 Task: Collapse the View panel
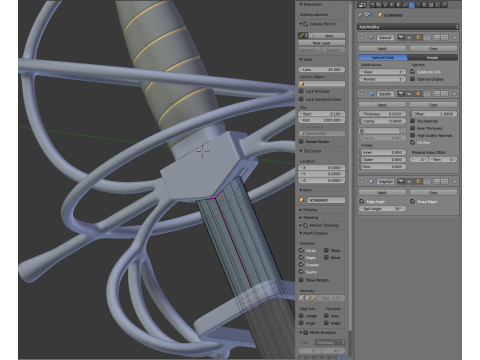point(301,59)
